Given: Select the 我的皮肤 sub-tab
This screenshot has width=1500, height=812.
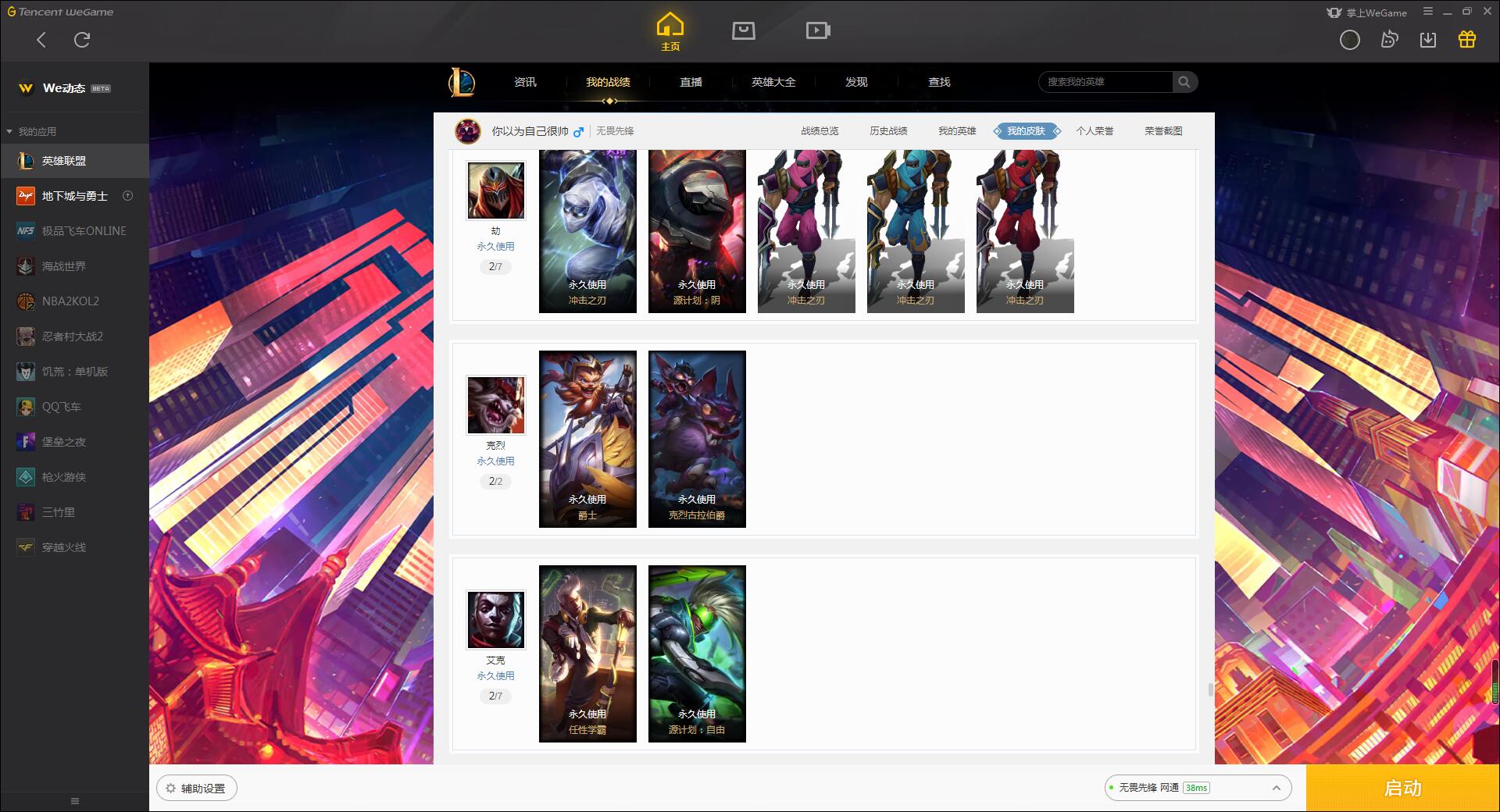Looking at the screenshot, I should pos(1026,131).
